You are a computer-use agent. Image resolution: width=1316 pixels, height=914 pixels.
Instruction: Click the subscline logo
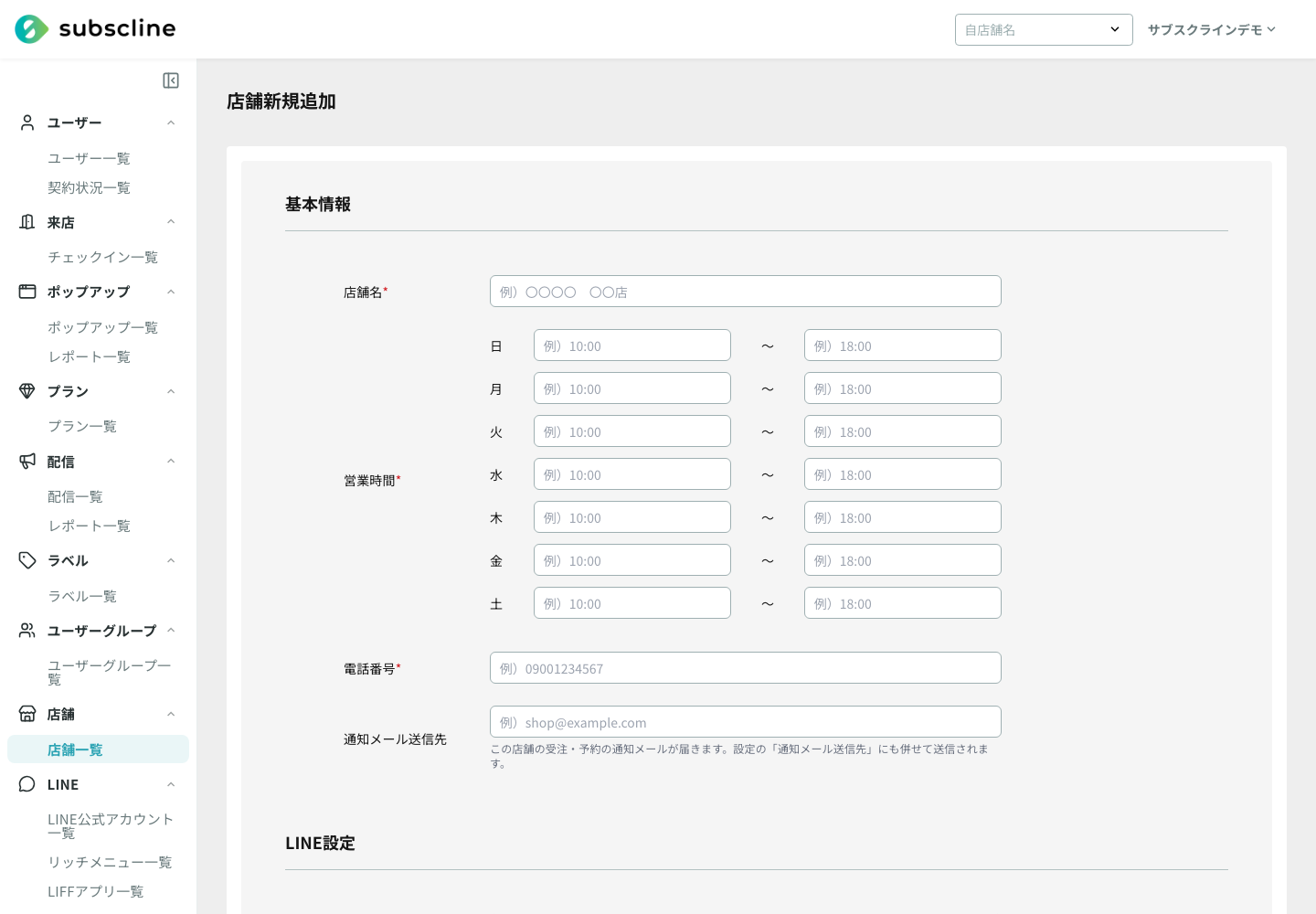coord(95,29)
